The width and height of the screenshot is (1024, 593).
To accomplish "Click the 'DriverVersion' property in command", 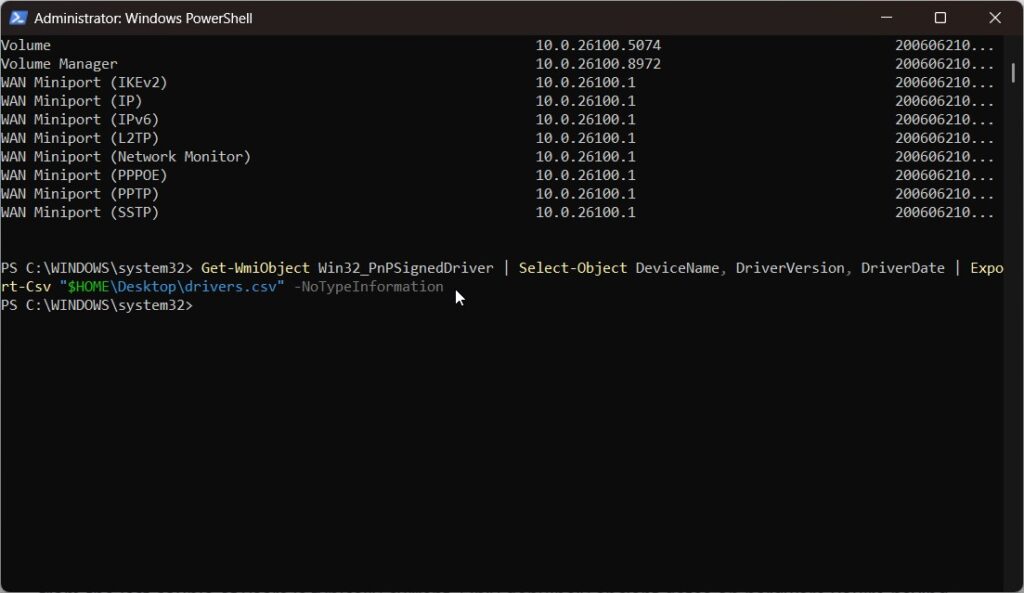I will 790,268.
